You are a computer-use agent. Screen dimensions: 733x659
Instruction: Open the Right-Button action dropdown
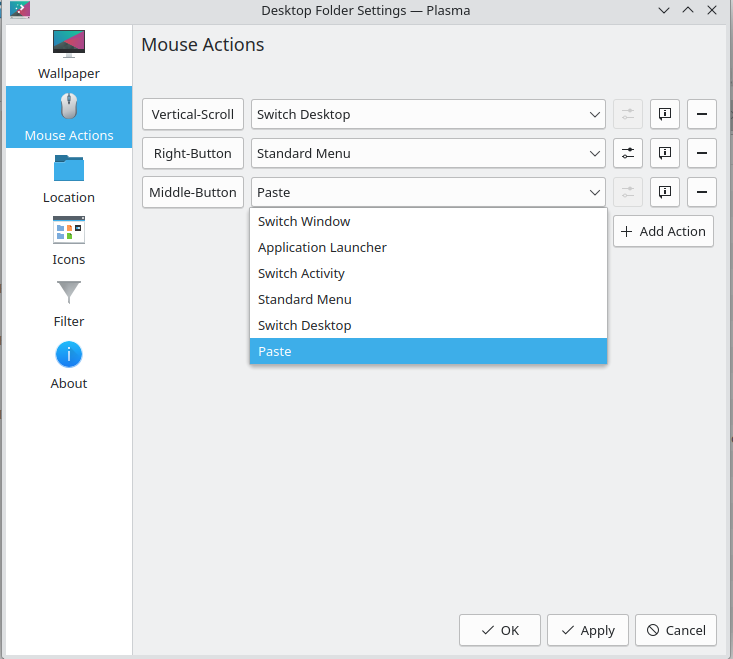pos(428,153)
